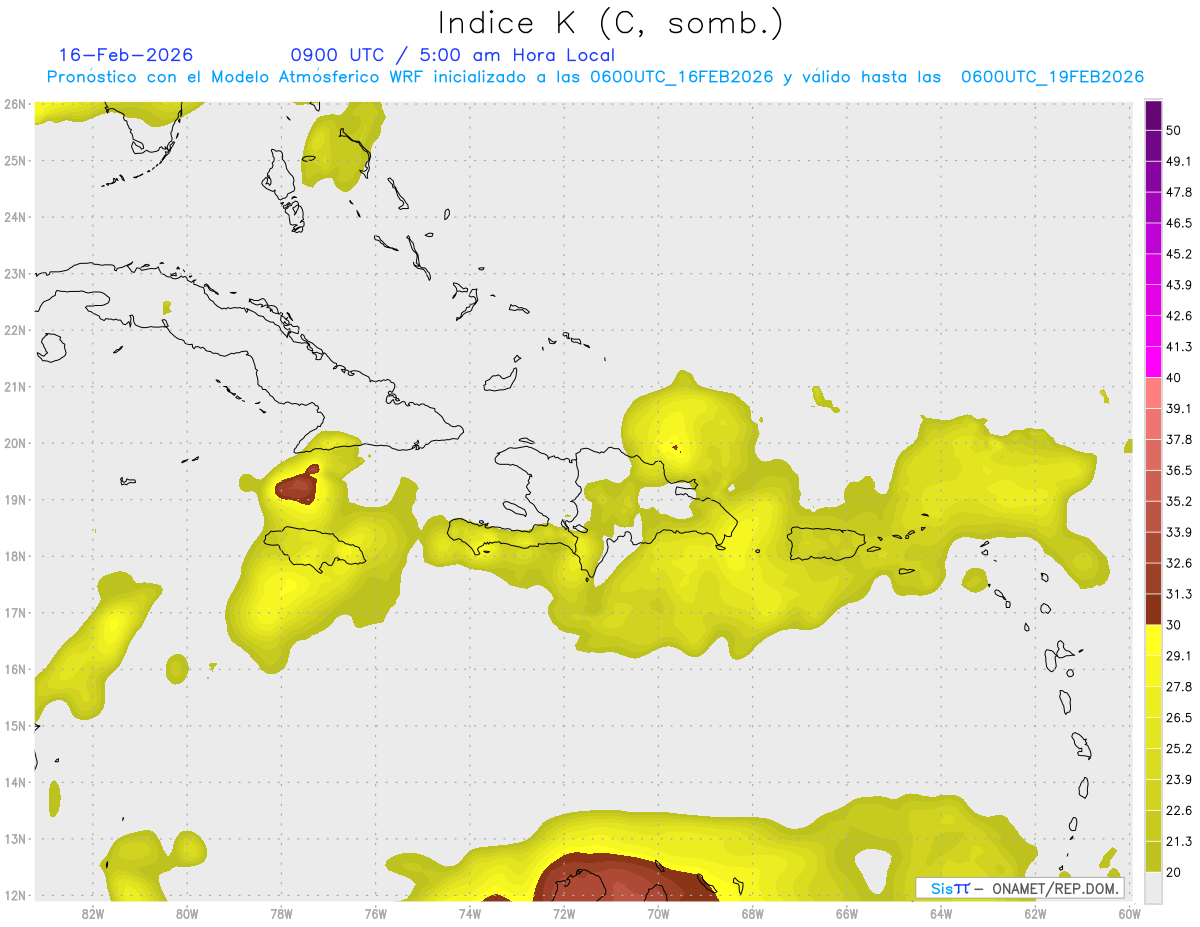This screenshot has width=1200, height=927.
Task: Click the magenta swatch between 40 and 41.3
Action: [x=1153, y=362]
